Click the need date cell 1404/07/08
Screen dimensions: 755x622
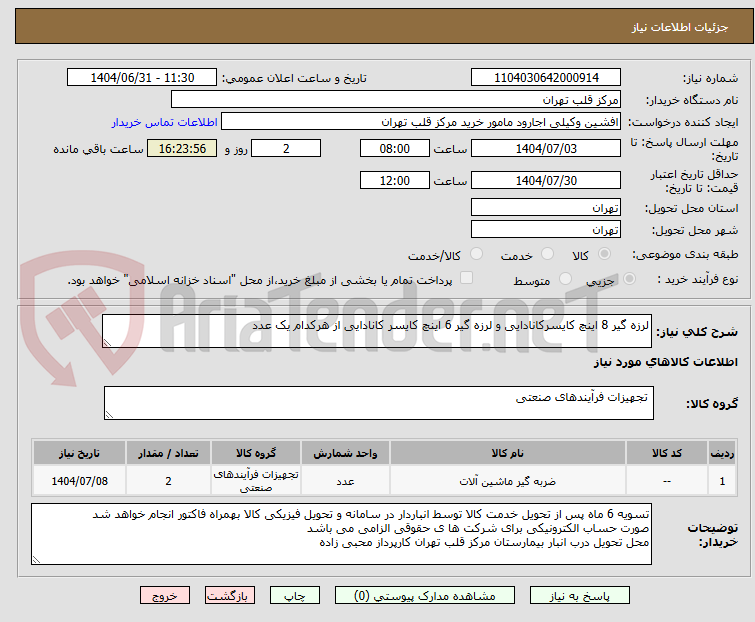point(79,481)
